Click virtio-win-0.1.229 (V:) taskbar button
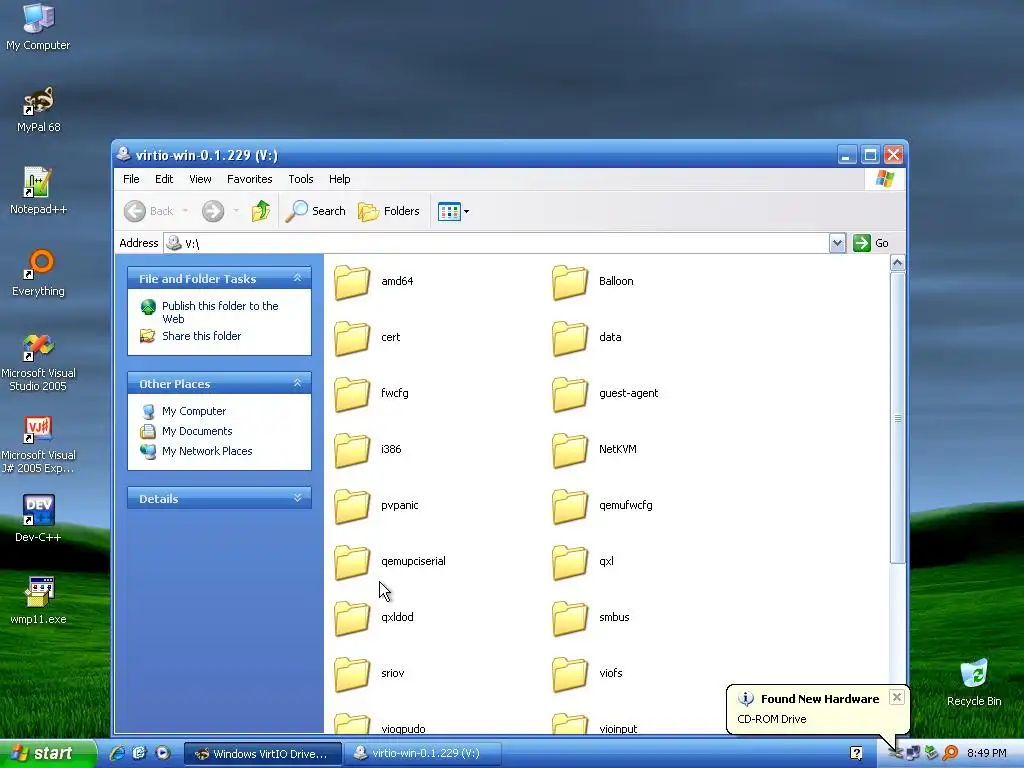The width and height of the screenshot is (1024, 768). click(x=422, y=754)
